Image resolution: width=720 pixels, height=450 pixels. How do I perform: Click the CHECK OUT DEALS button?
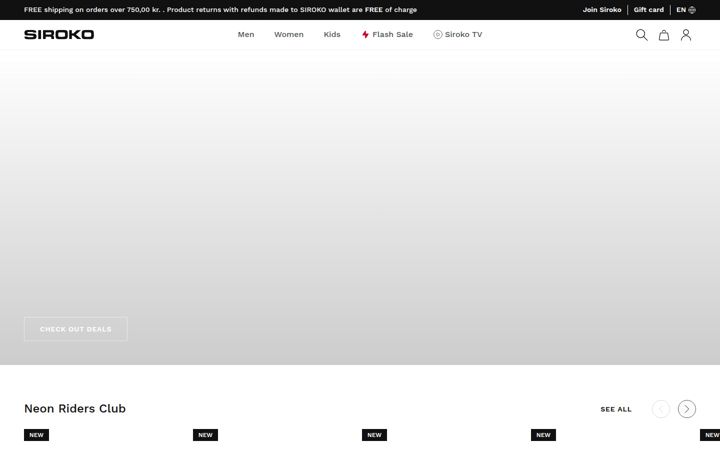(76, 329)
